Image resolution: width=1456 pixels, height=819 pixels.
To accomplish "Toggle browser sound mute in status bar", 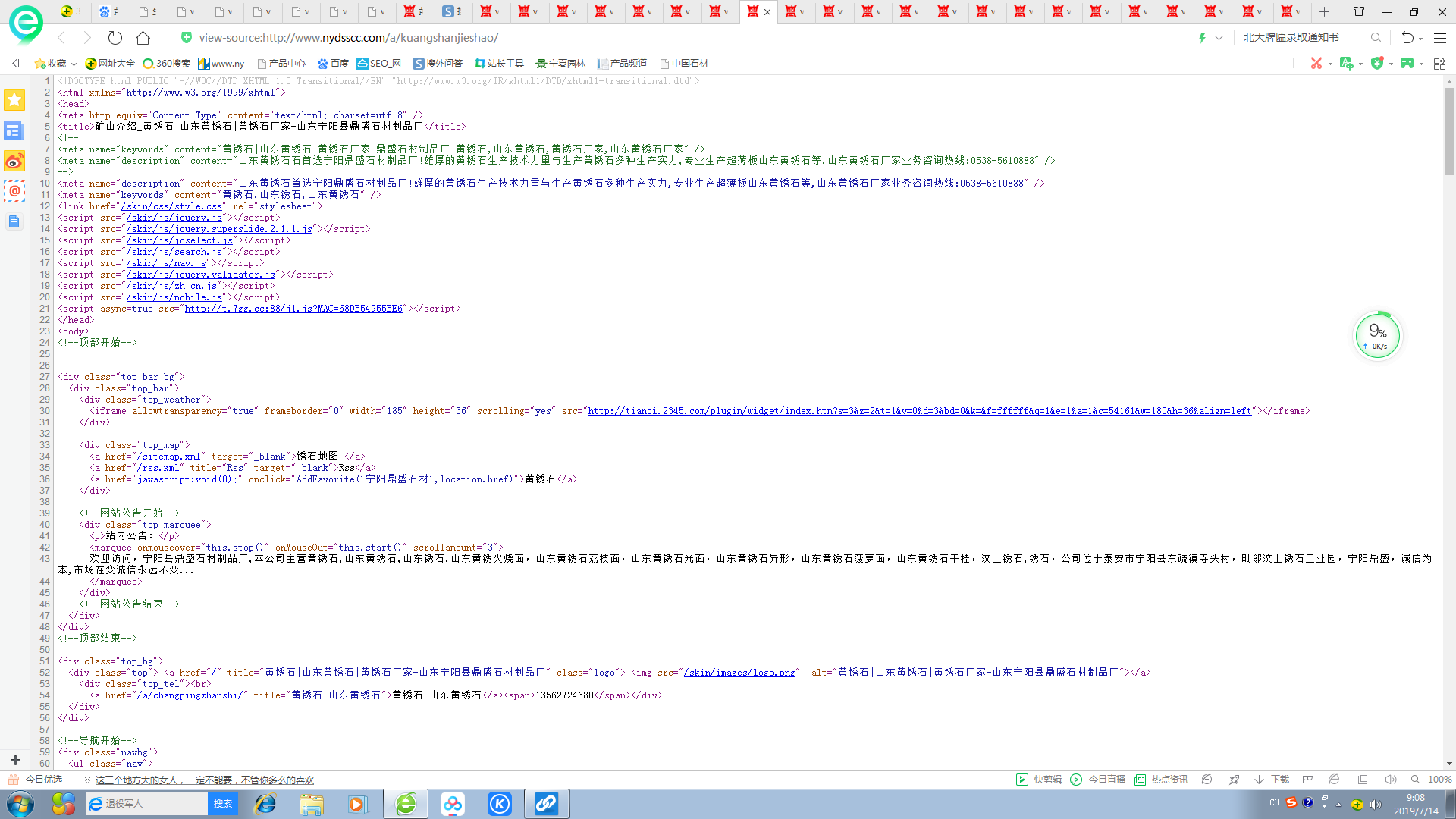I will coord(1390,780).
